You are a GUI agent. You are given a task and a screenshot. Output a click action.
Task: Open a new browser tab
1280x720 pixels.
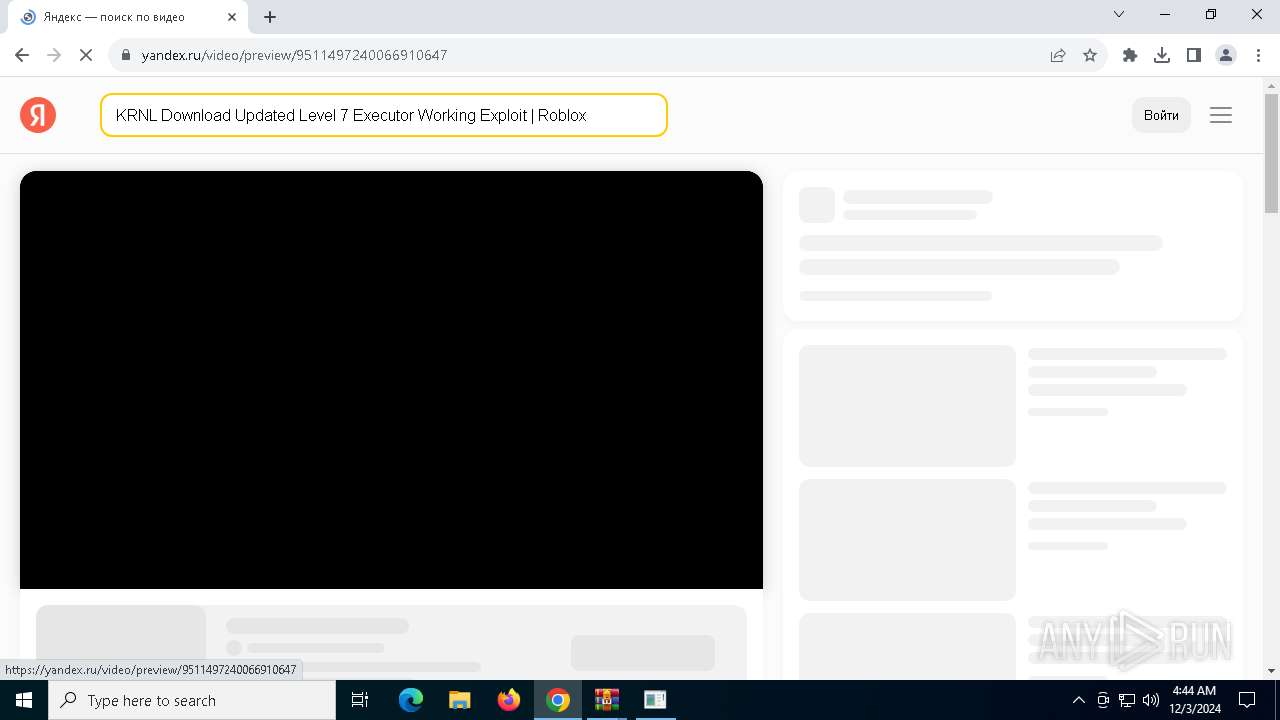pyautogui.click(x=270, y=17)
